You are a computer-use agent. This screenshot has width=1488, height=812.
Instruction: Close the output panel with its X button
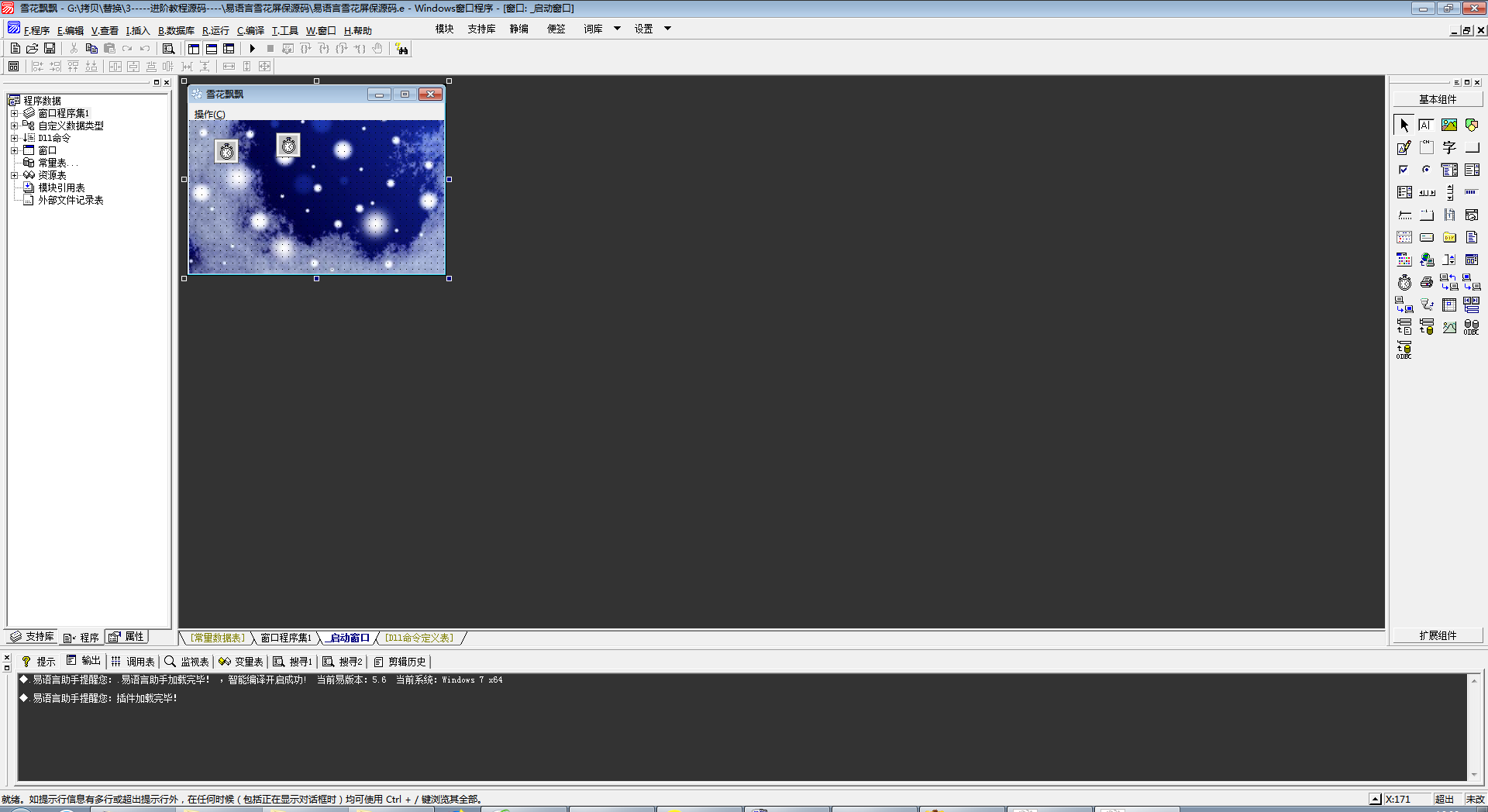[x=7, y=657]
